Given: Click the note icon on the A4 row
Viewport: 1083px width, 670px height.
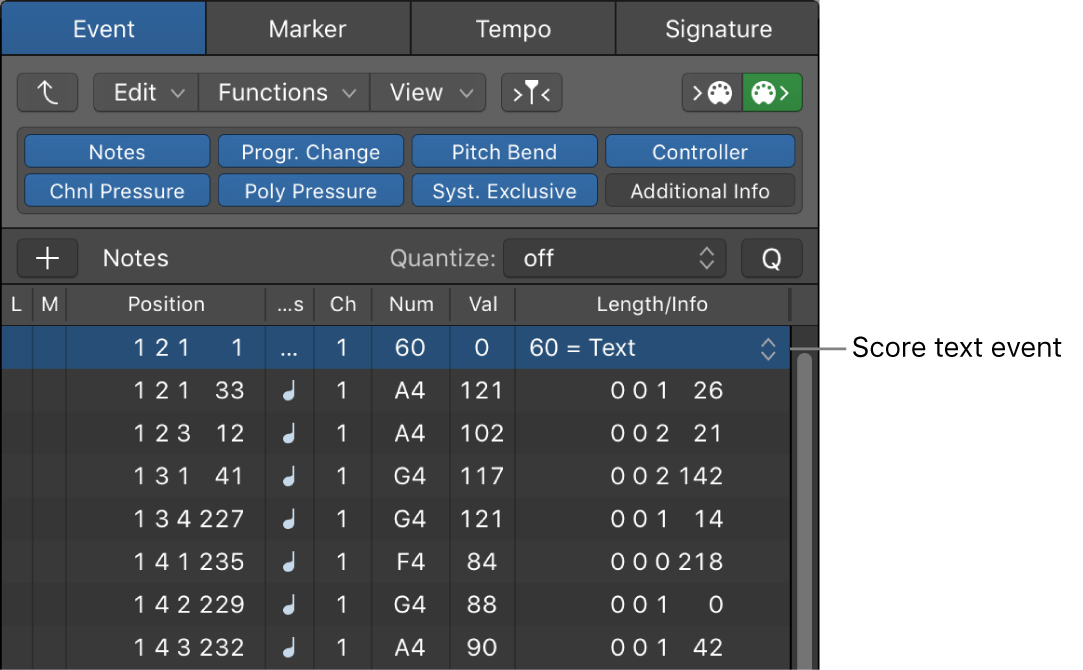Looking at the screenshot, I should tap(289, 390).
